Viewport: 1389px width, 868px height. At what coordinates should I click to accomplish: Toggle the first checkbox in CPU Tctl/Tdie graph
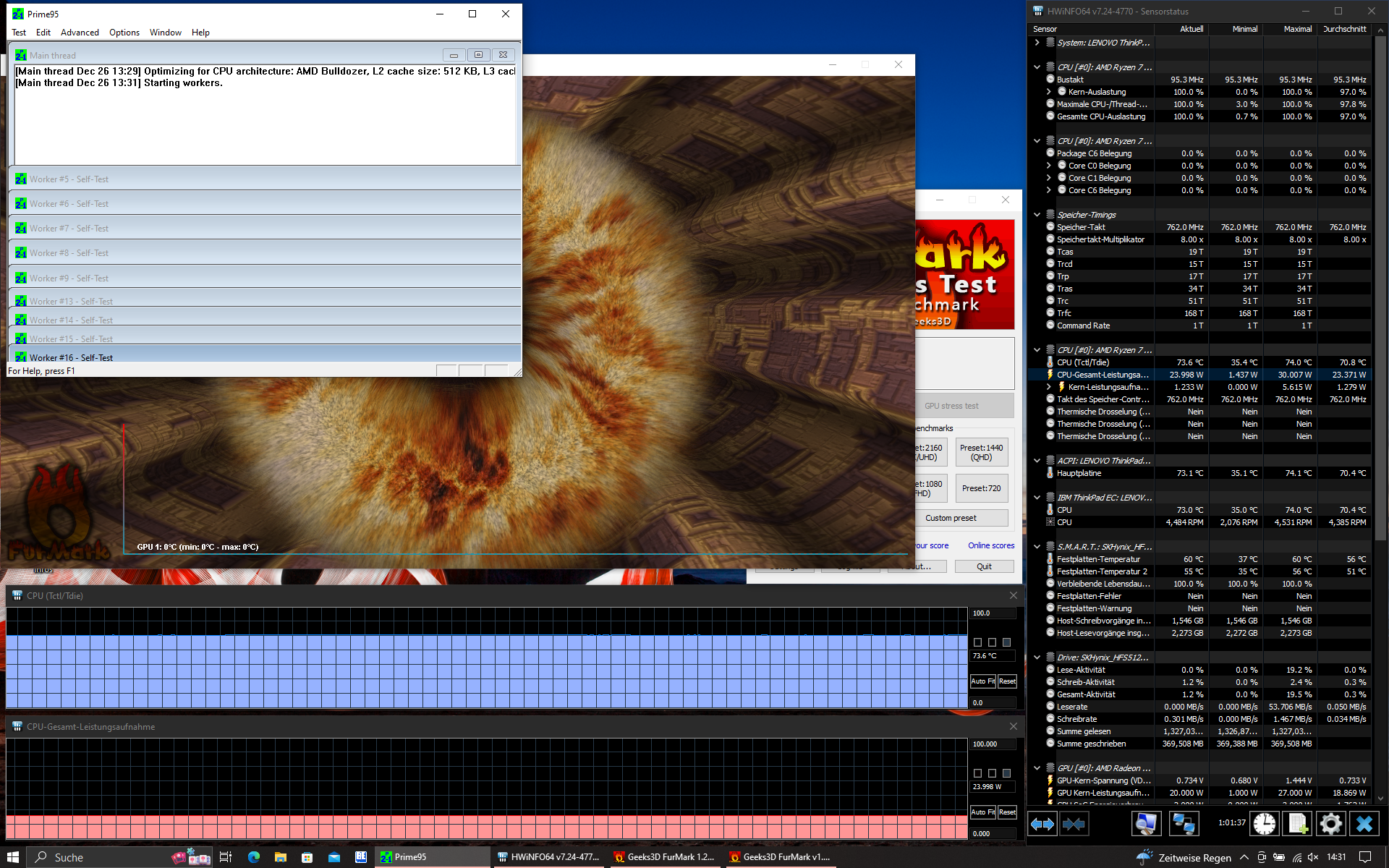click(x=978, y=642)
